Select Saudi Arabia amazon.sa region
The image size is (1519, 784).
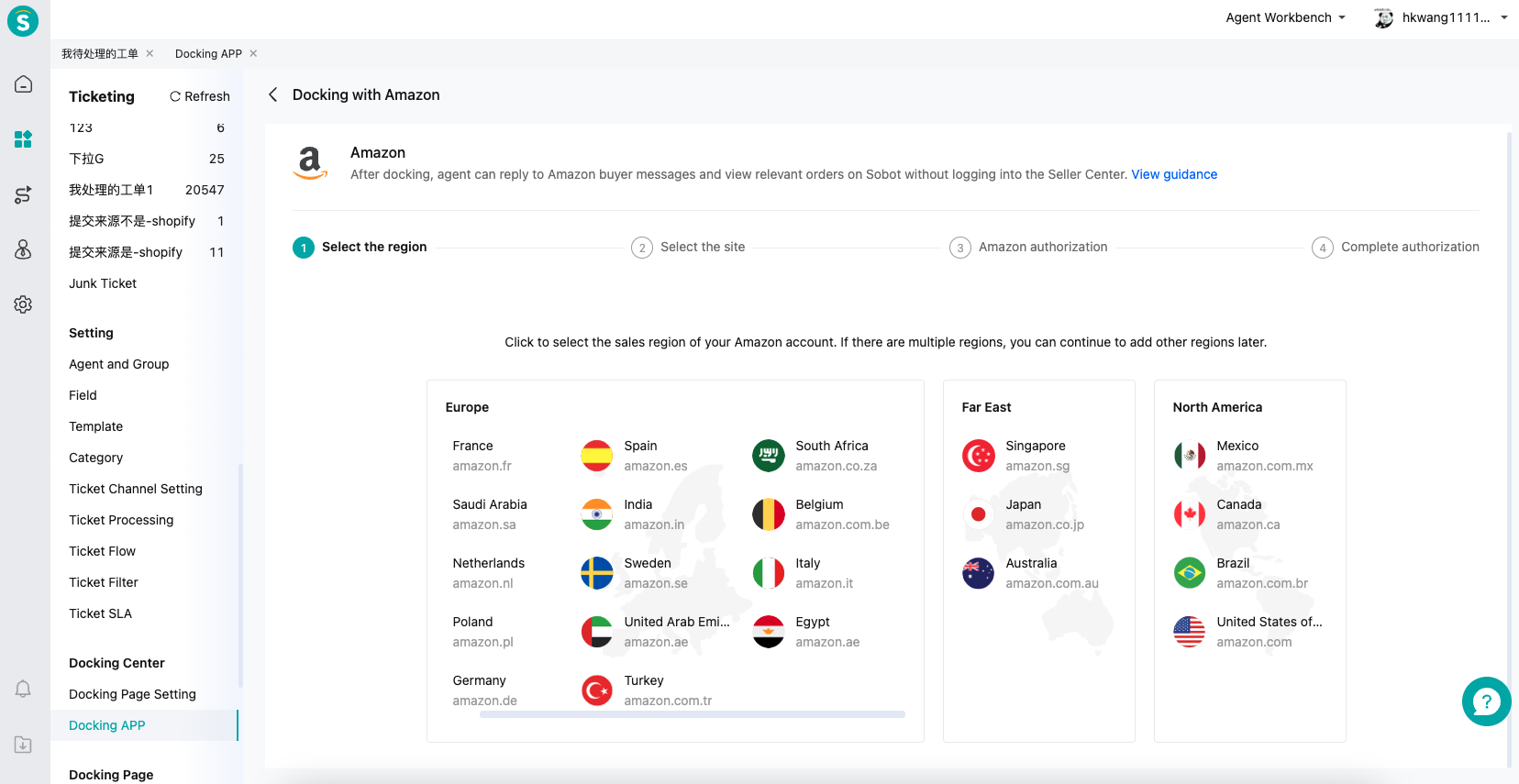(x=490, y=514)
